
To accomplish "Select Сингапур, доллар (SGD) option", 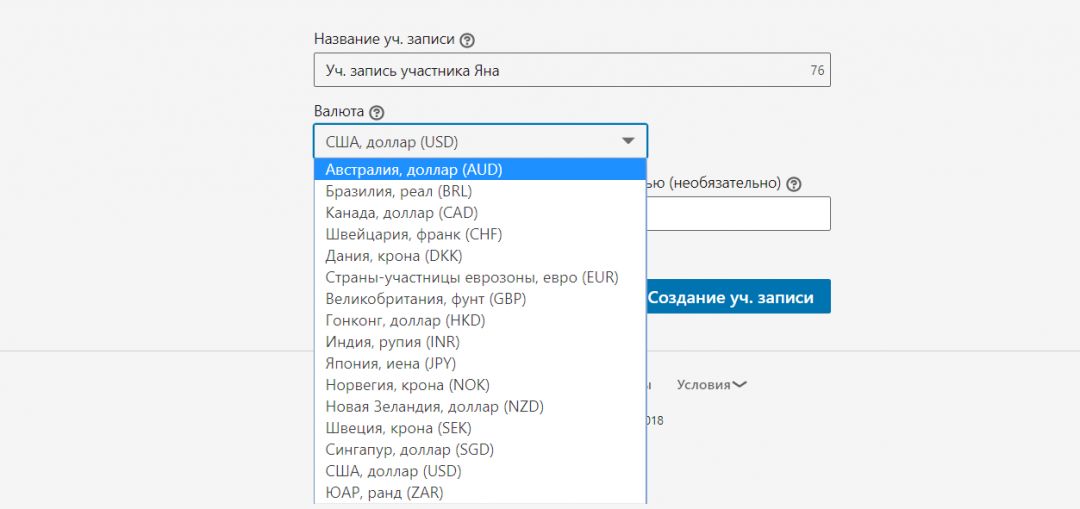I will click(480, 450).
